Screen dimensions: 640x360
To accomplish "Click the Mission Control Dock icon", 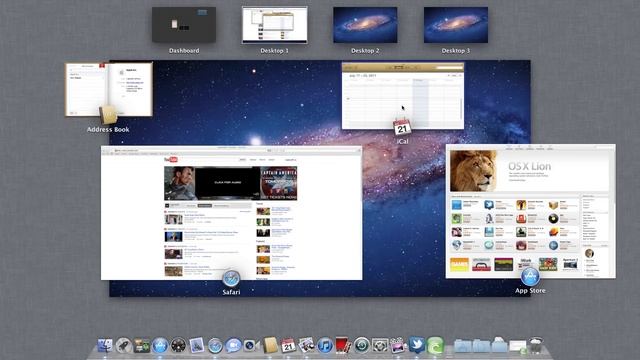I will click(x=142, y=346).
